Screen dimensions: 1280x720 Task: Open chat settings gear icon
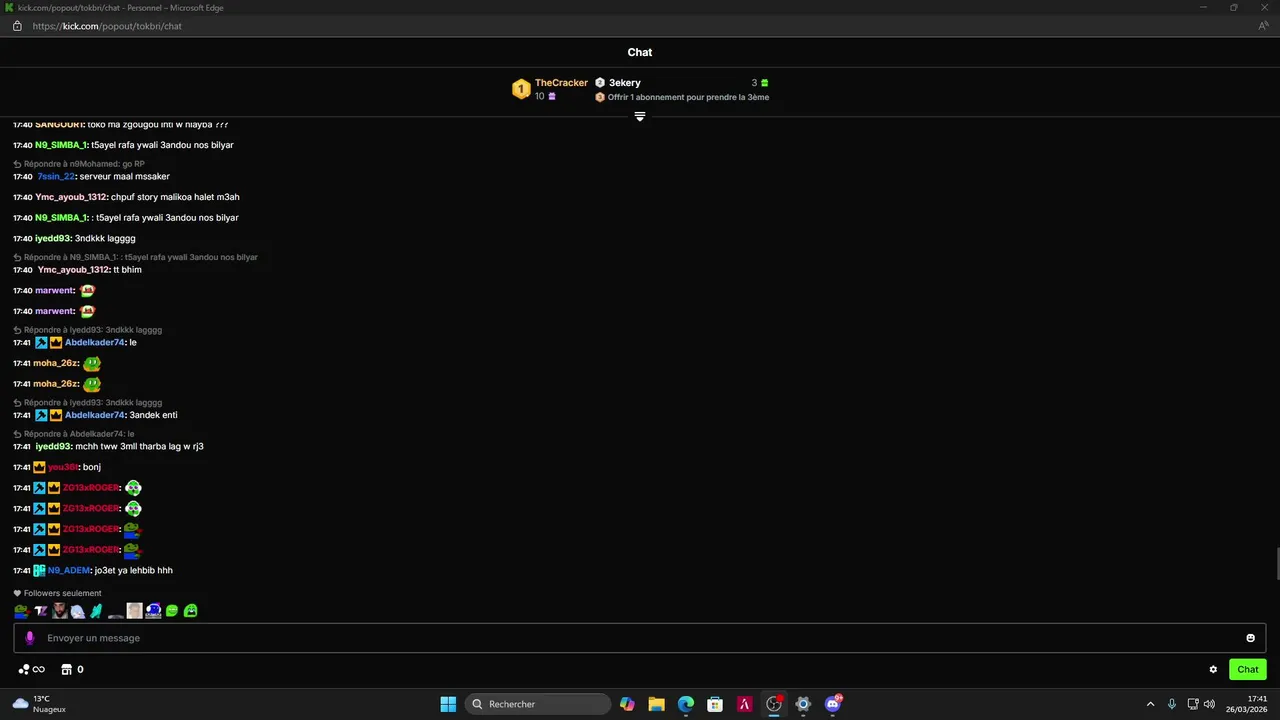click(x=1213, y=670)
